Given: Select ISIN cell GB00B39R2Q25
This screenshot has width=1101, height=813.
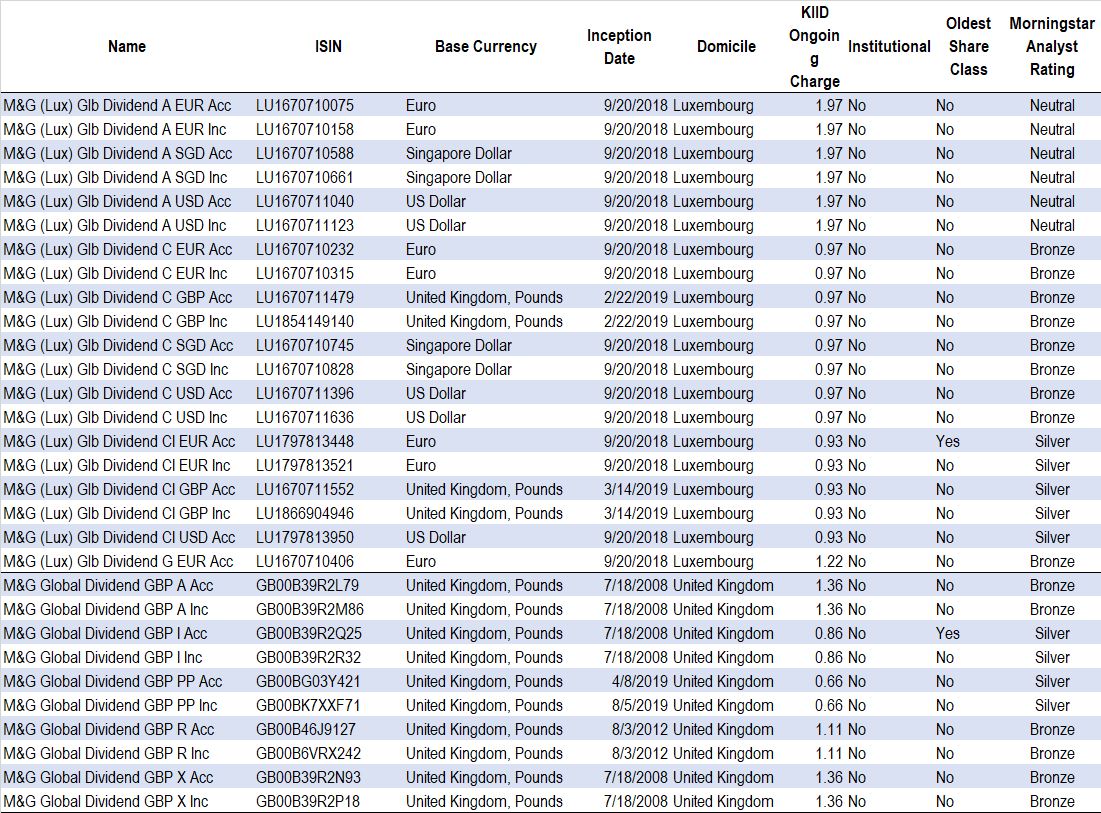Looking at the screenshot, I should [x=309, y=633].
